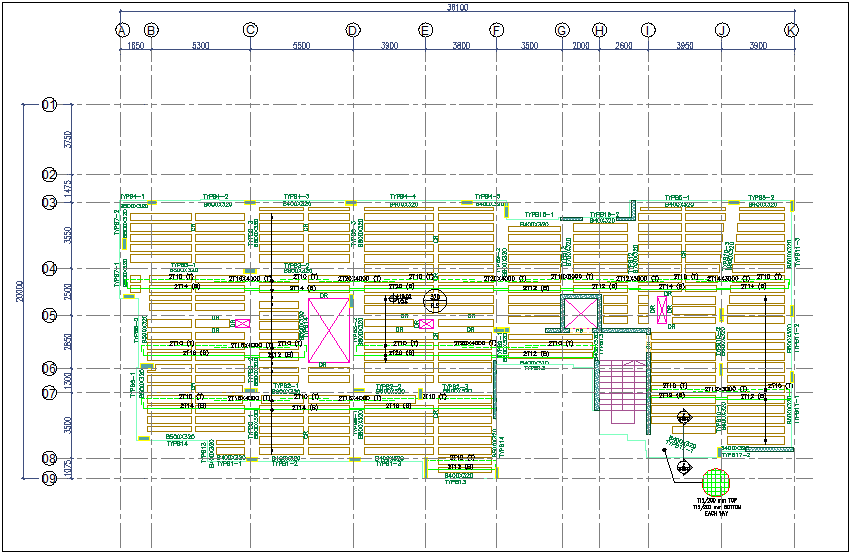Click beam label TYPB16-1

point(540,215)
